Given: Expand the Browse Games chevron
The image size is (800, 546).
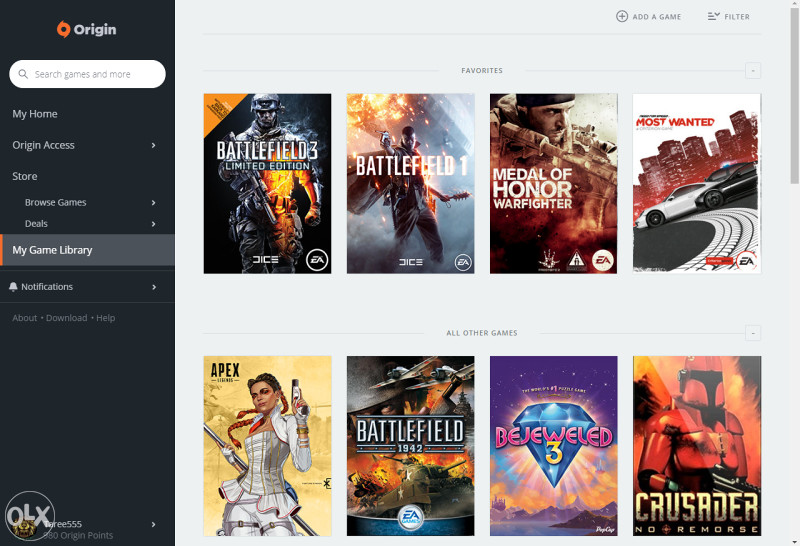Looking at the screenshot, I should (x=154, y=203).
